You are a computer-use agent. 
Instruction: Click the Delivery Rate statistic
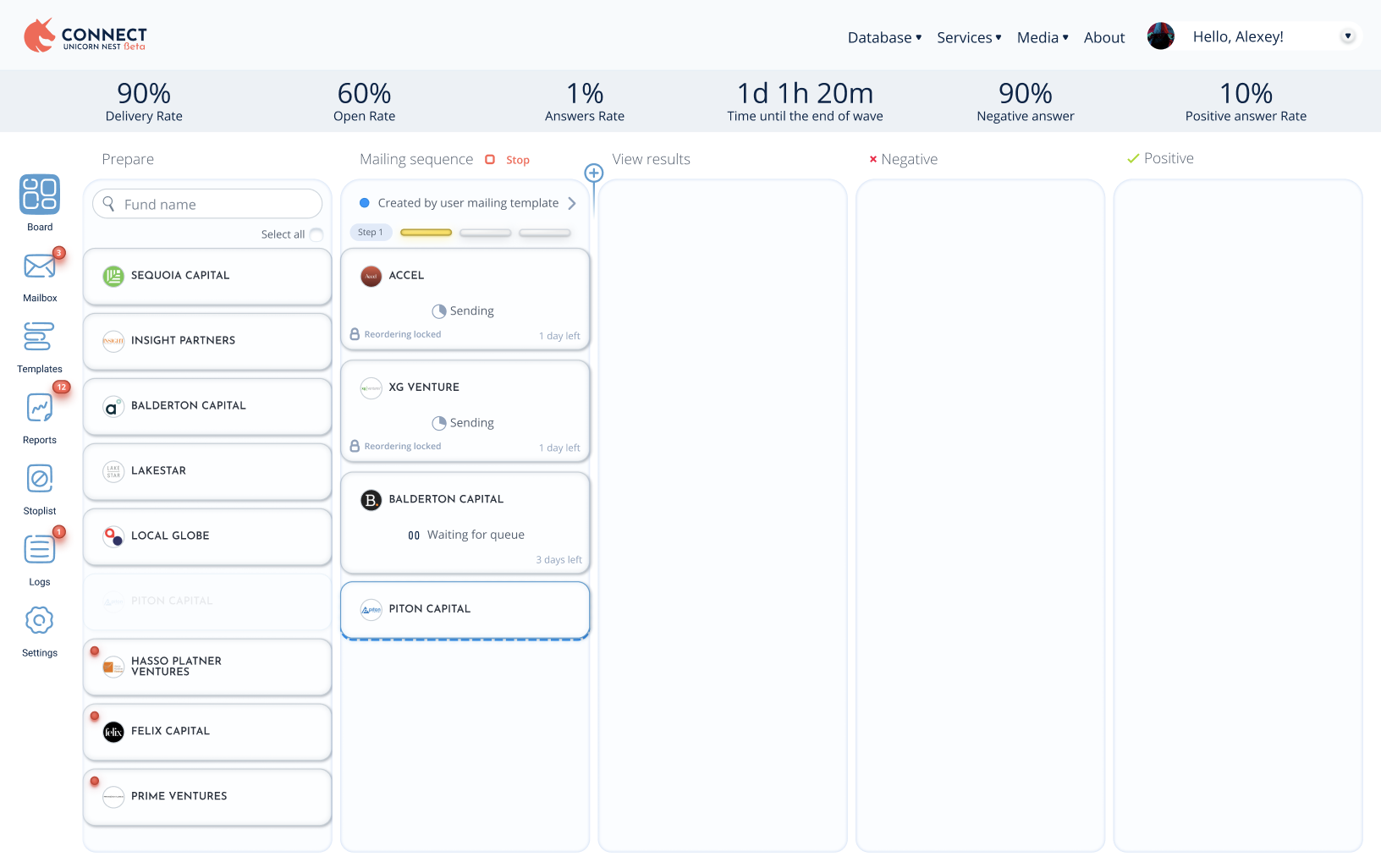144,101
